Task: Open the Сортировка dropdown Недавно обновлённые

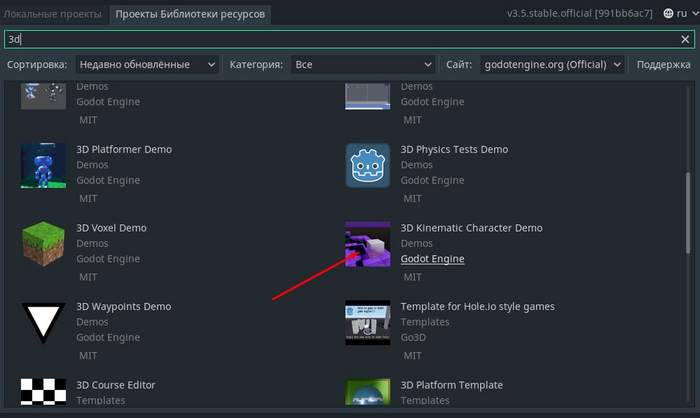Action: (147, 64)
